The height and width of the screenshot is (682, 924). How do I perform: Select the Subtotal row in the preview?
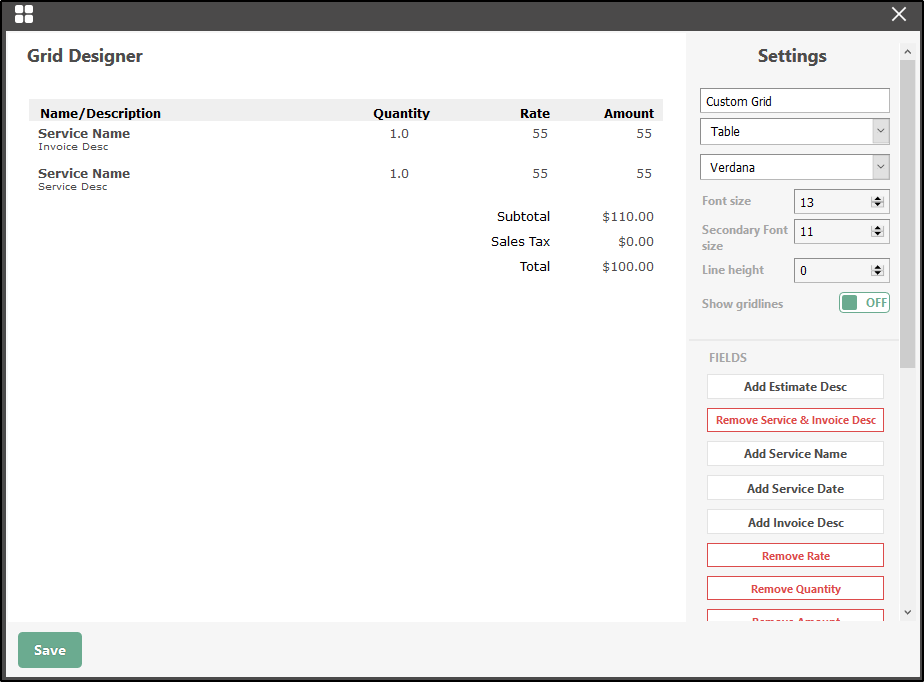[523, 216]
